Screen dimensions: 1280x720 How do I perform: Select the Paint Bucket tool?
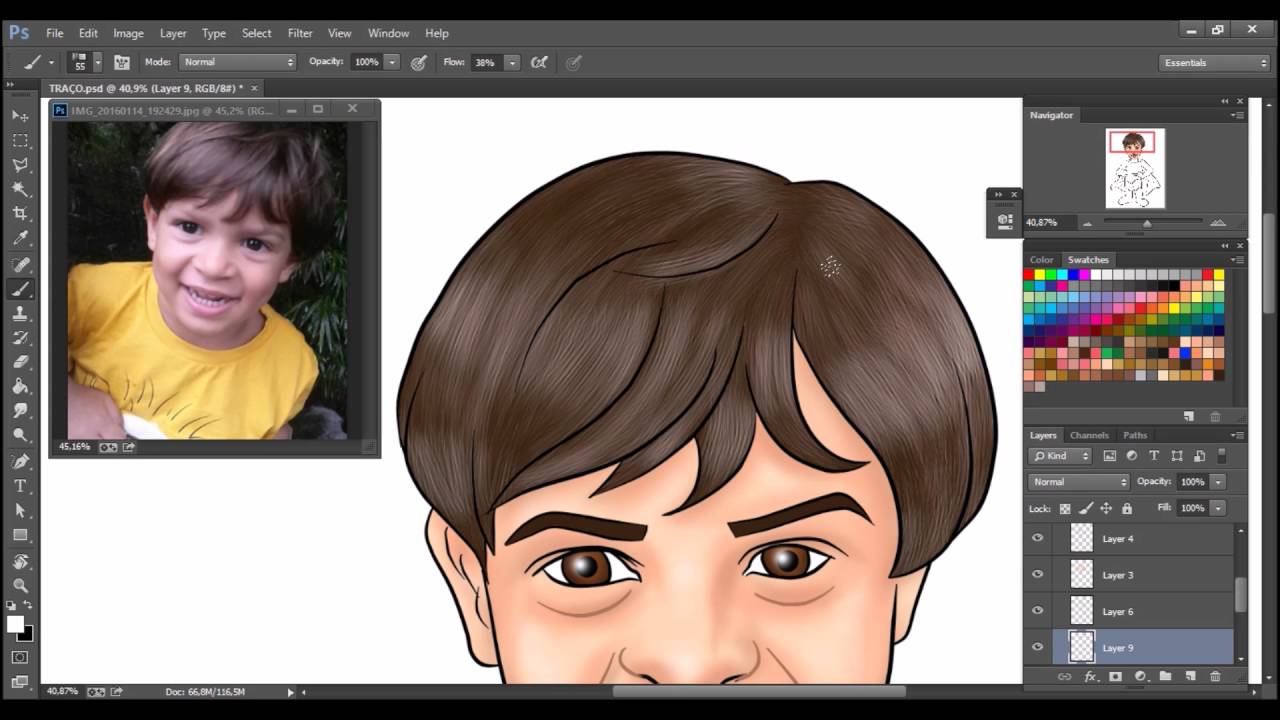pos(20,387)
